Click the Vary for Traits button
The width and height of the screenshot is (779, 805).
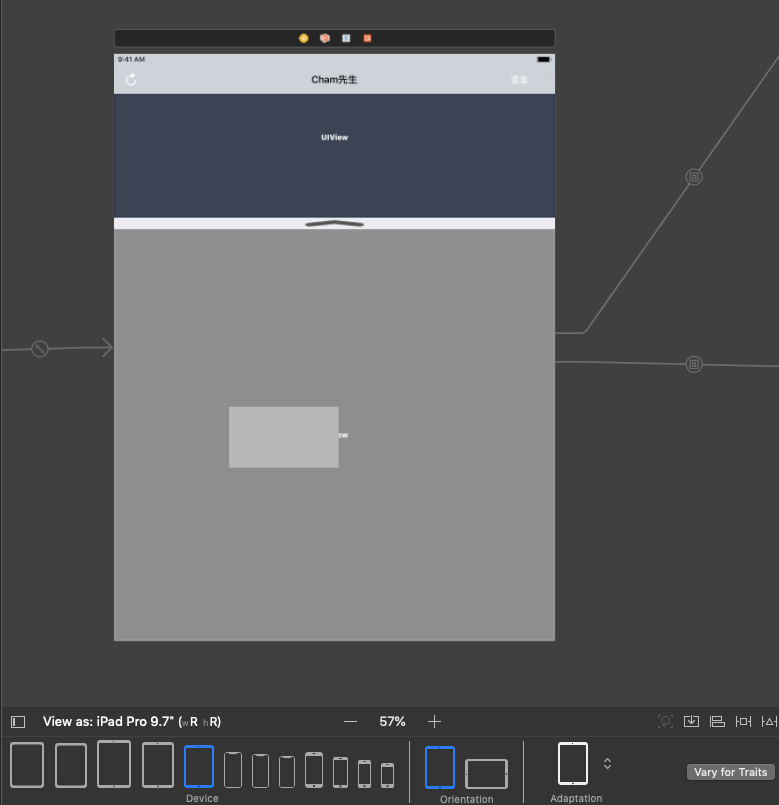pos(730,772)
